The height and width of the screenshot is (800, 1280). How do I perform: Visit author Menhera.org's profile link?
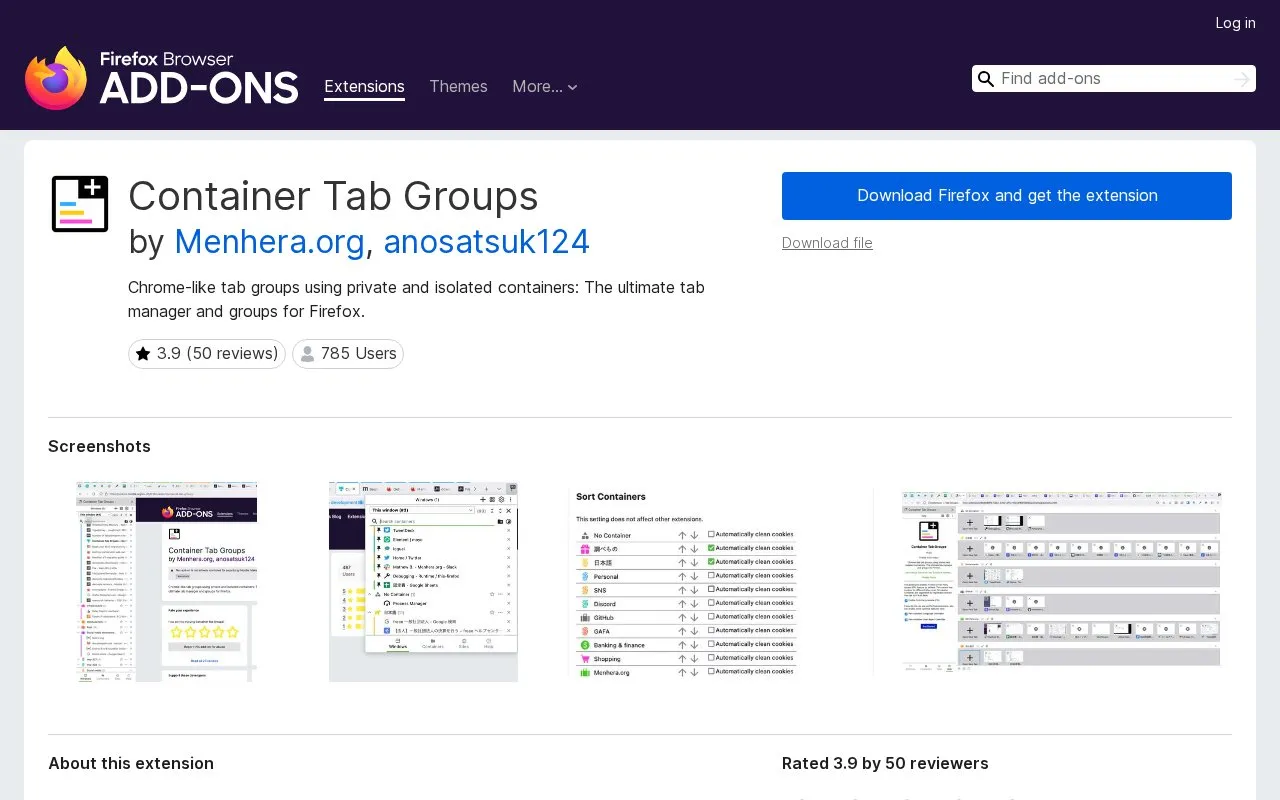[269, 242]
